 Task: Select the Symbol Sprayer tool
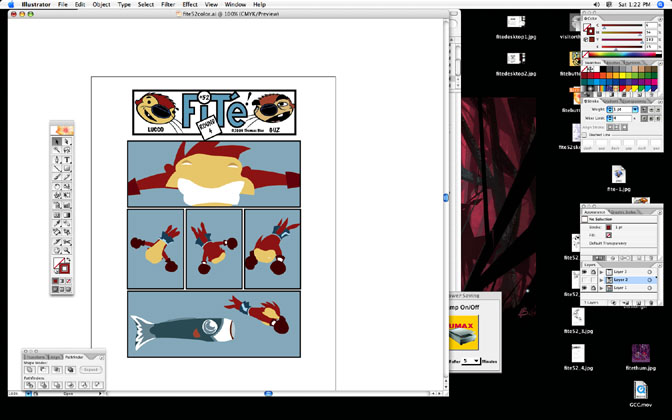point(56,205)
